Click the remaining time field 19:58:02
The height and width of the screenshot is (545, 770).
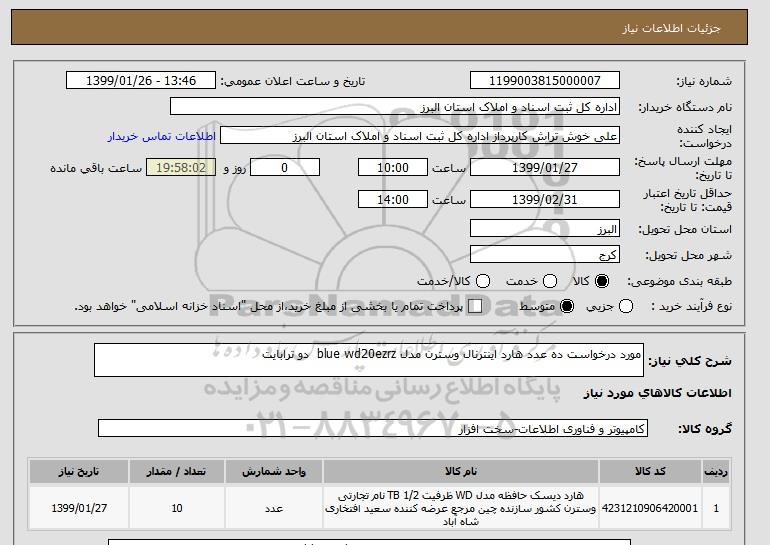[181, 167]
